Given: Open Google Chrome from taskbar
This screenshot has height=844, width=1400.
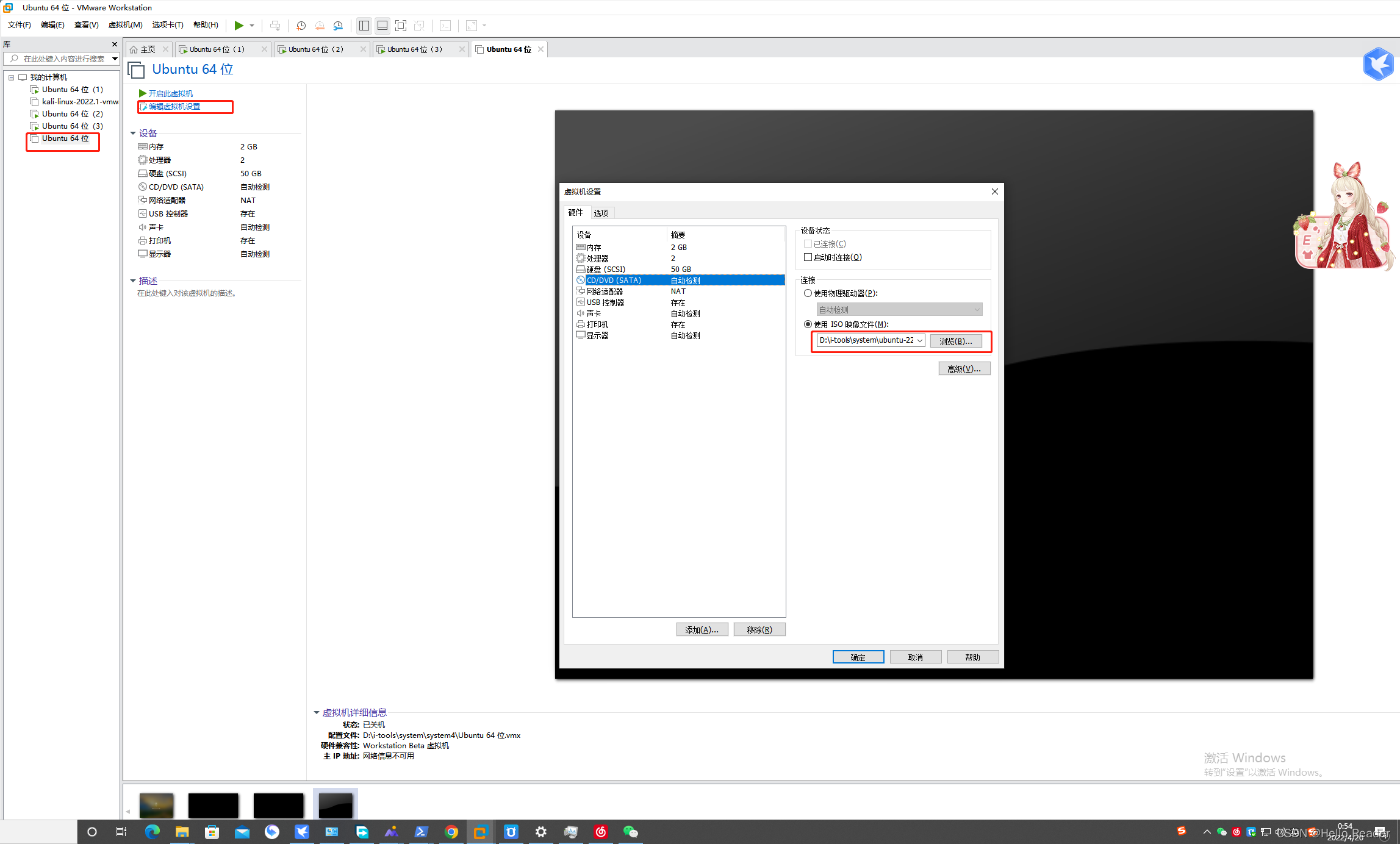Looking at the screenshot, I should coord(451,832).
